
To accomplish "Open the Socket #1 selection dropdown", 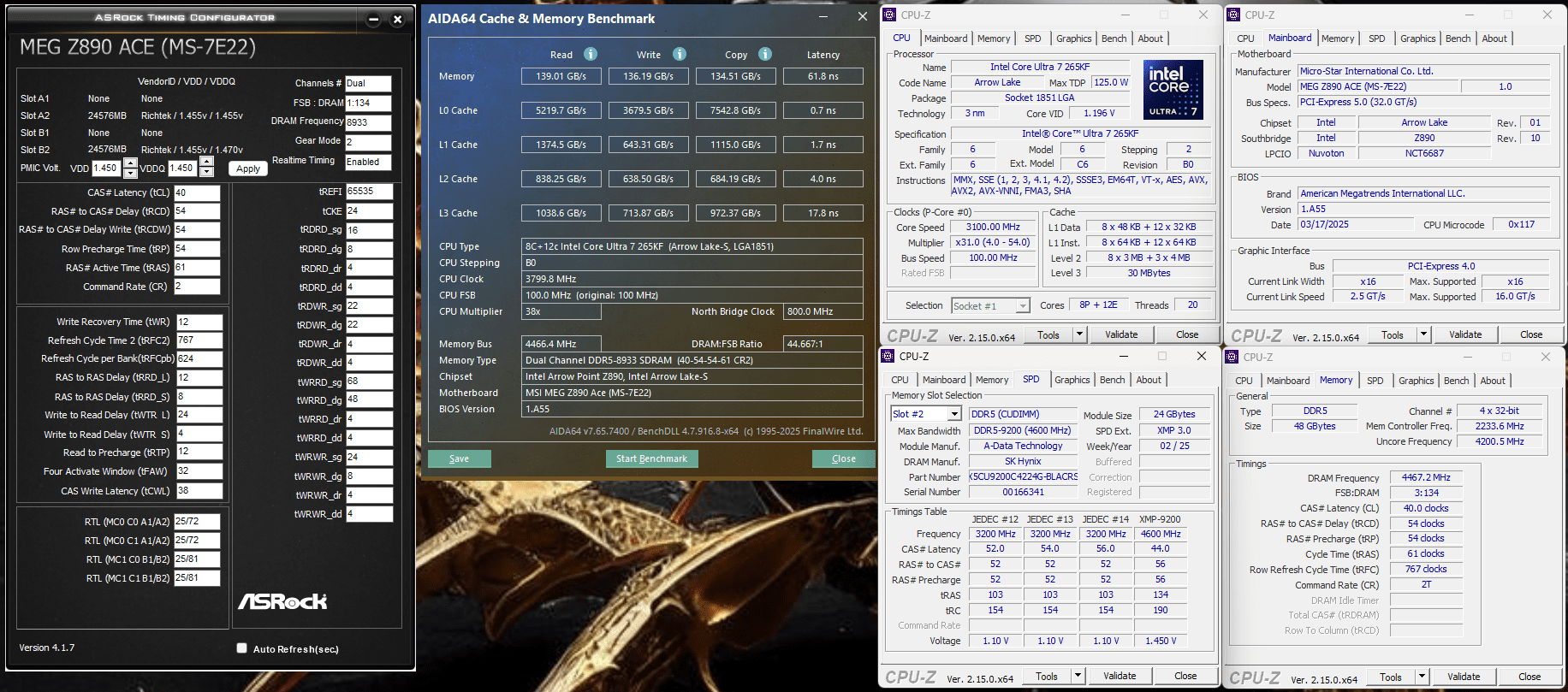I will tap(1023, 306).
